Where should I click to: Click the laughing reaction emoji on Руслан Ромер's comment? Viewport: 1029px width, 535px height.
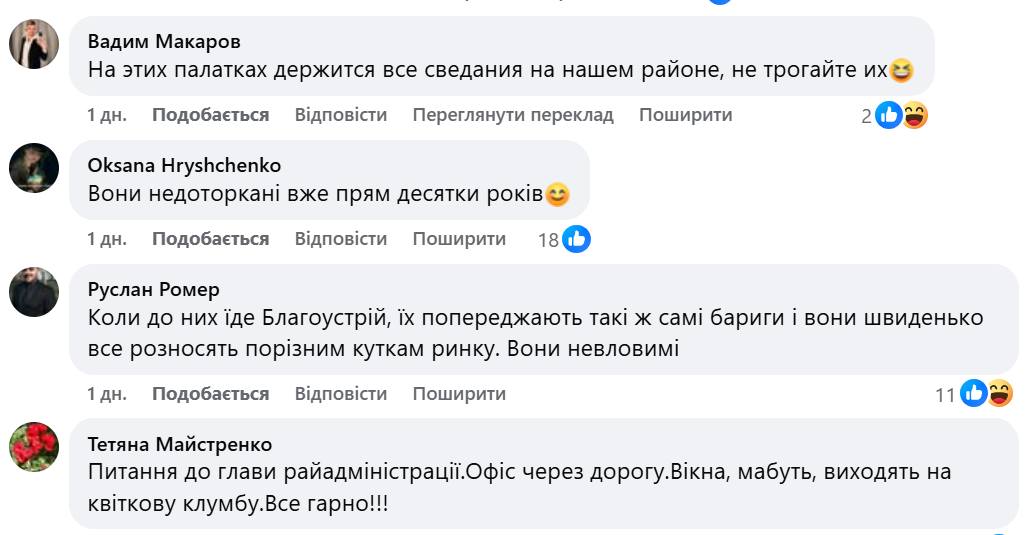click(999, 394)
